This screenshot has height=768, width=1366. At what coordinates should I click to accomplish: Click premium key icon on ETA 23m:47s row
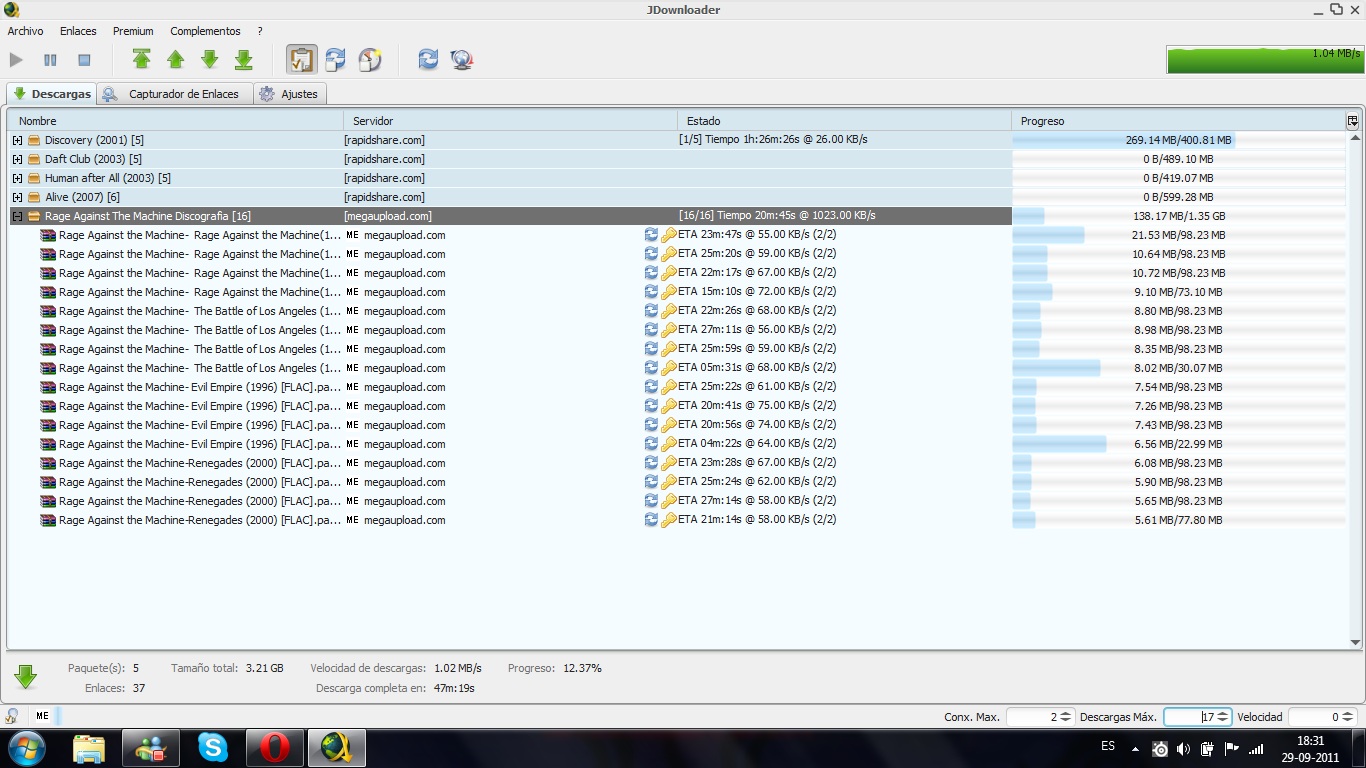tap(669, 236)
